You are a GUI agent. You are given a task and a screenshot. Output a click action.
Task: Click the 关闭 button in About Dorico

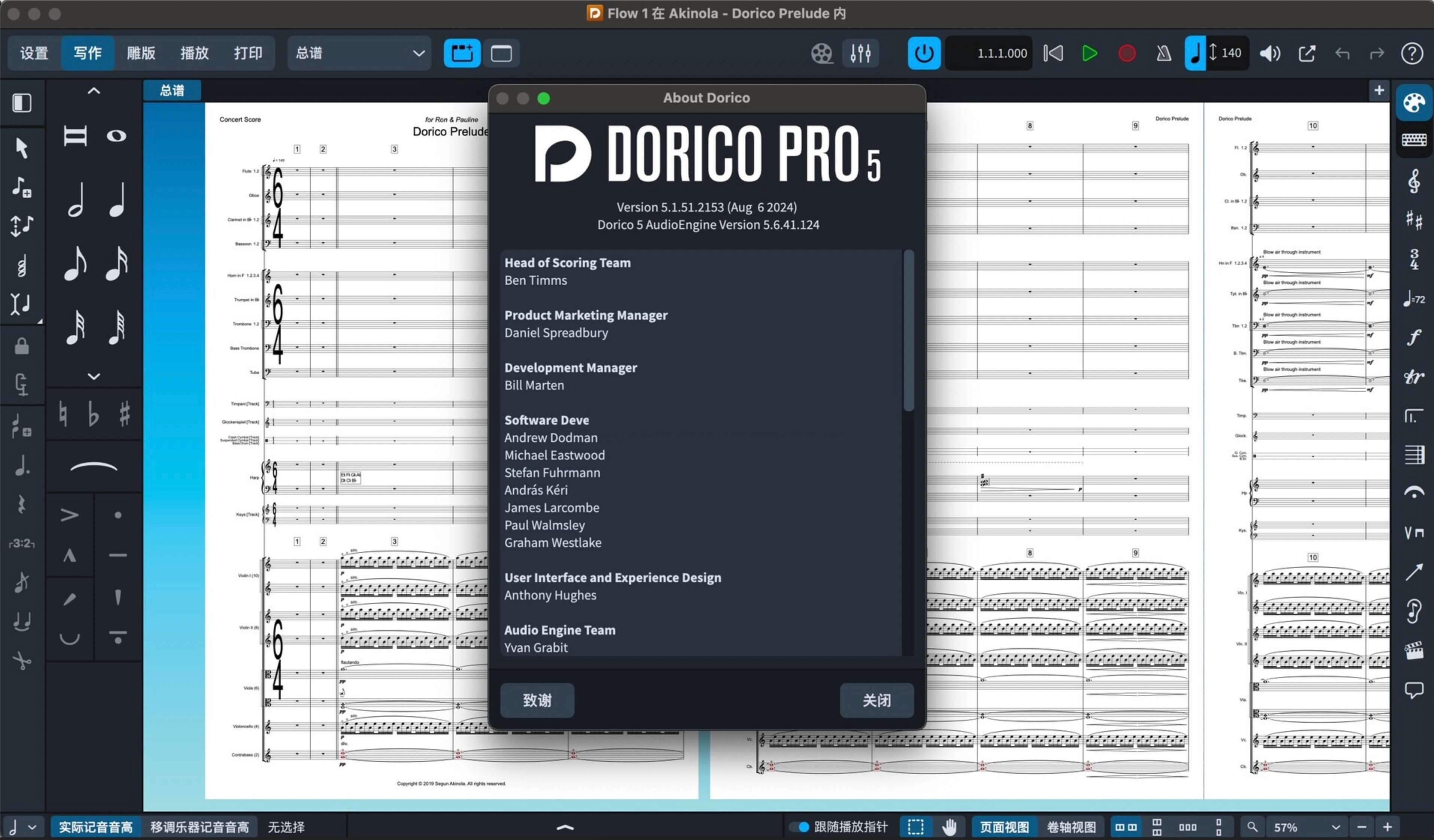(876, 700)
